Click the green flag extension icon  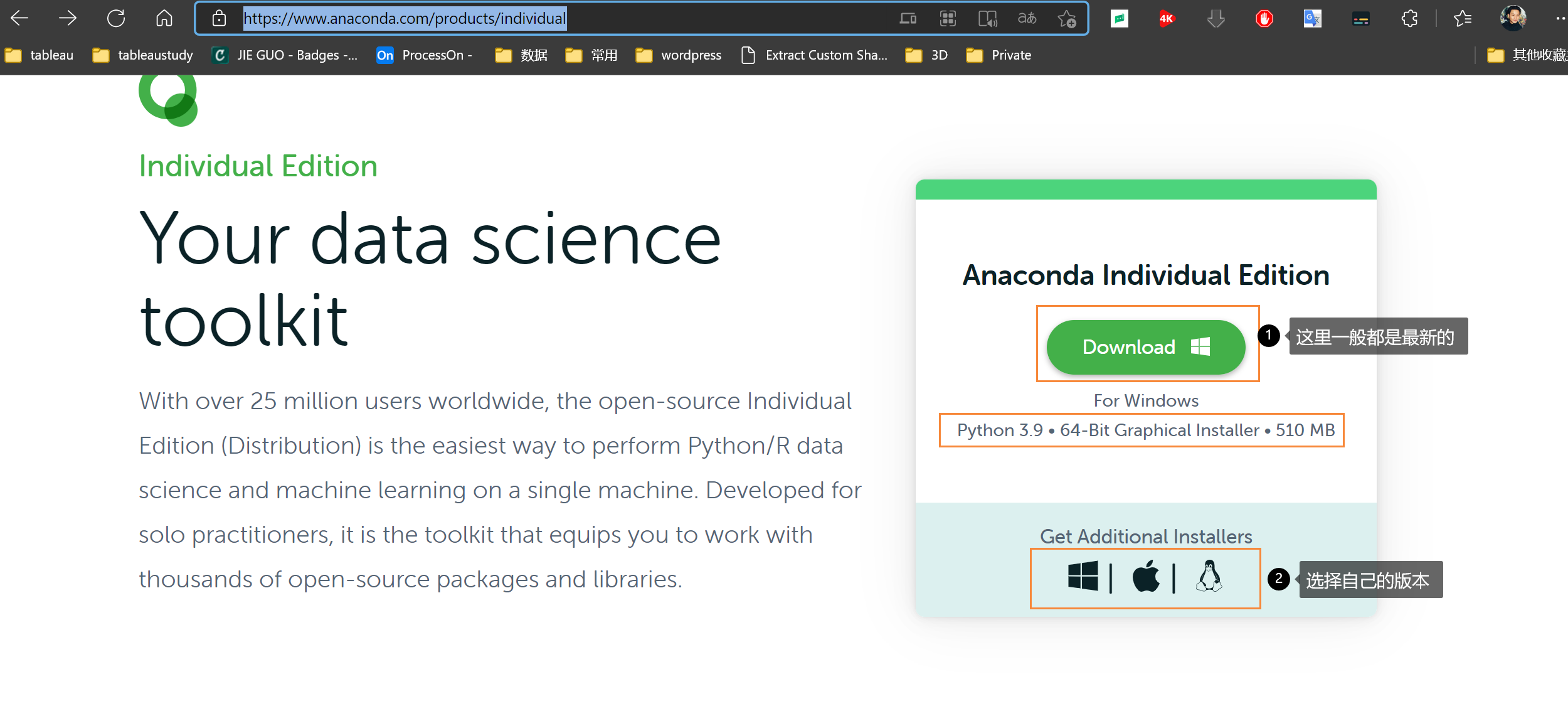[1119, 19]
